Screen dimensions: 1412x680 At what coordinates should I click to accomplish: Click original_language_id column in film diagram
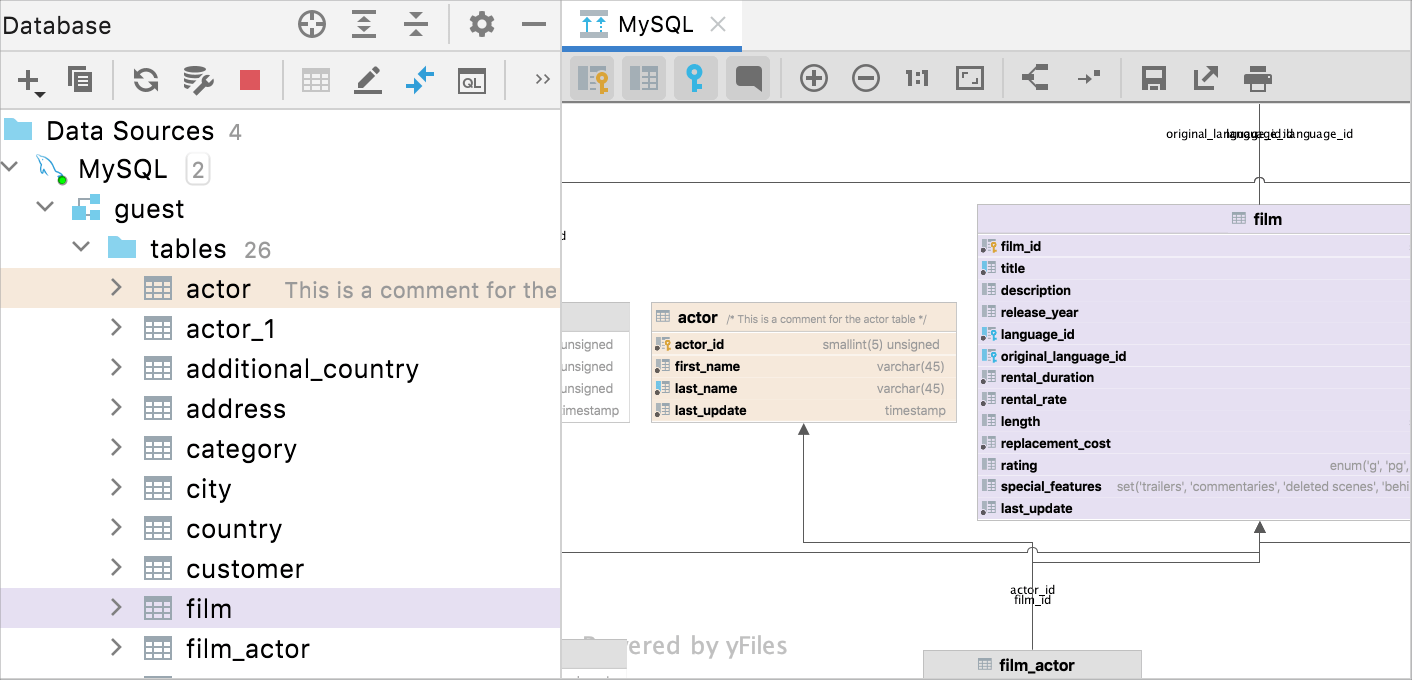click(x=1194, y=356)
